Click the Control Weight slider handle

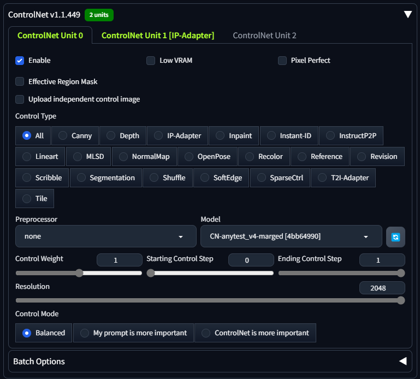[79, 273]
